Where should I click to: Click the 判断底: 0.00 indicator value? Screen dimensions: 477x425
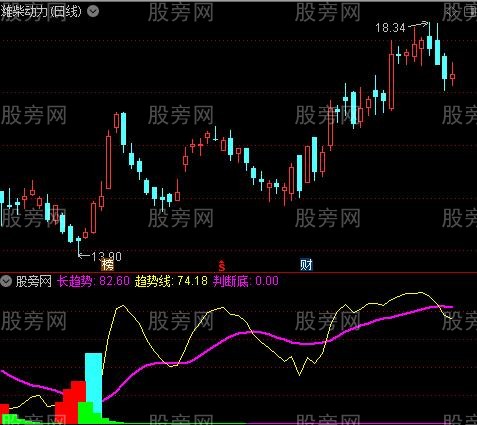tap(246, 281)
